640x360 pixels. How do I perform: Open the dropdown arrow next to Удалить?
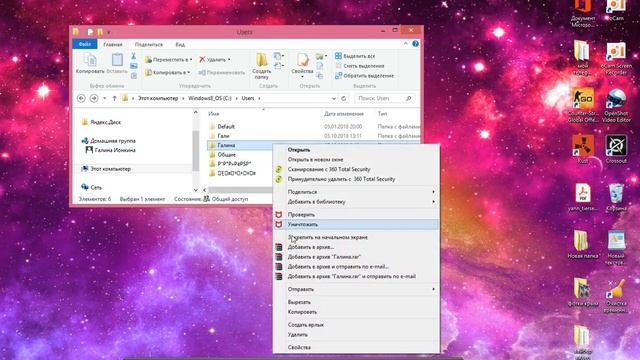click(x=229, y=60)
